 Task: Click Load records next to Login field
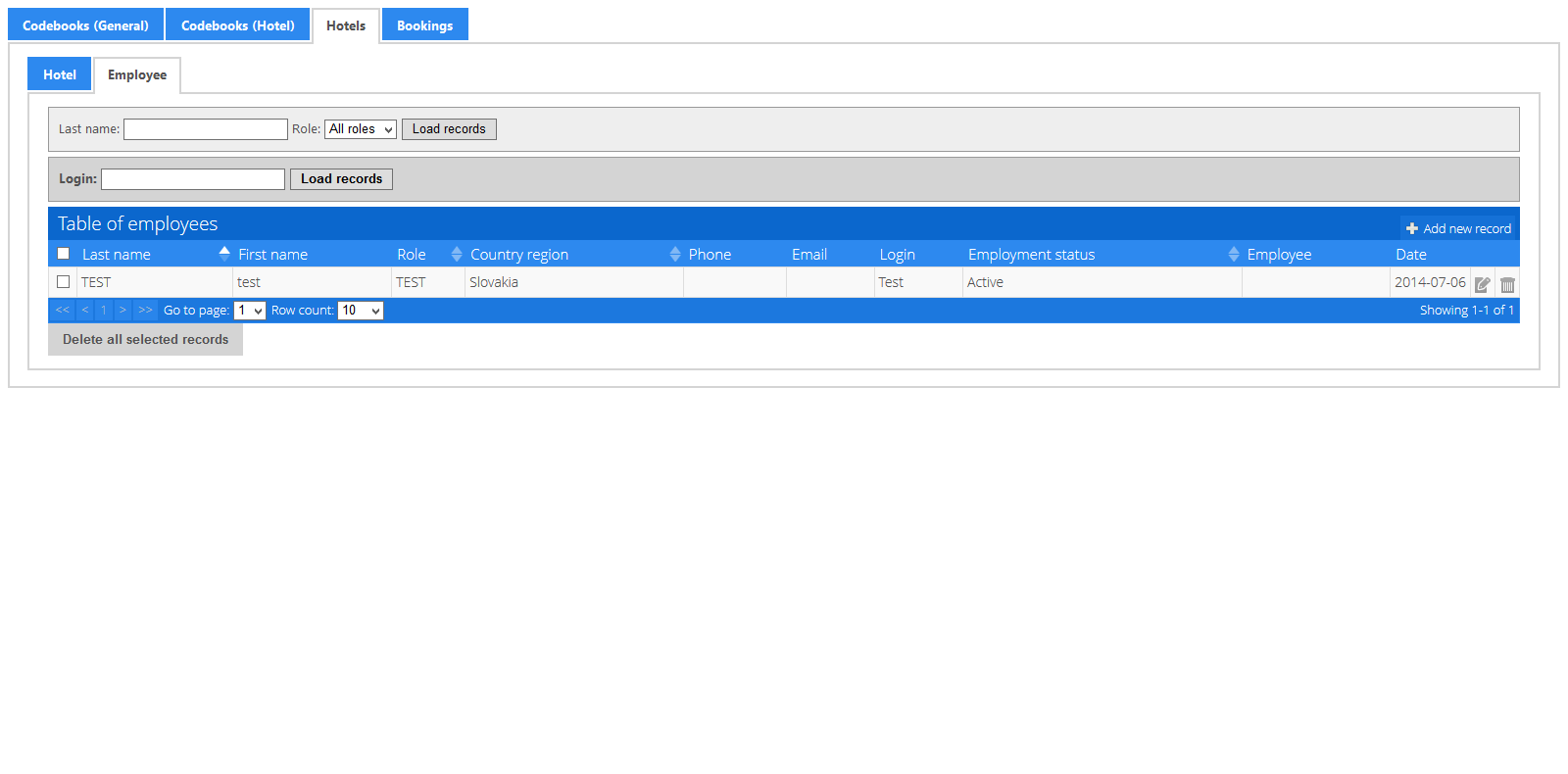(342, 179)
